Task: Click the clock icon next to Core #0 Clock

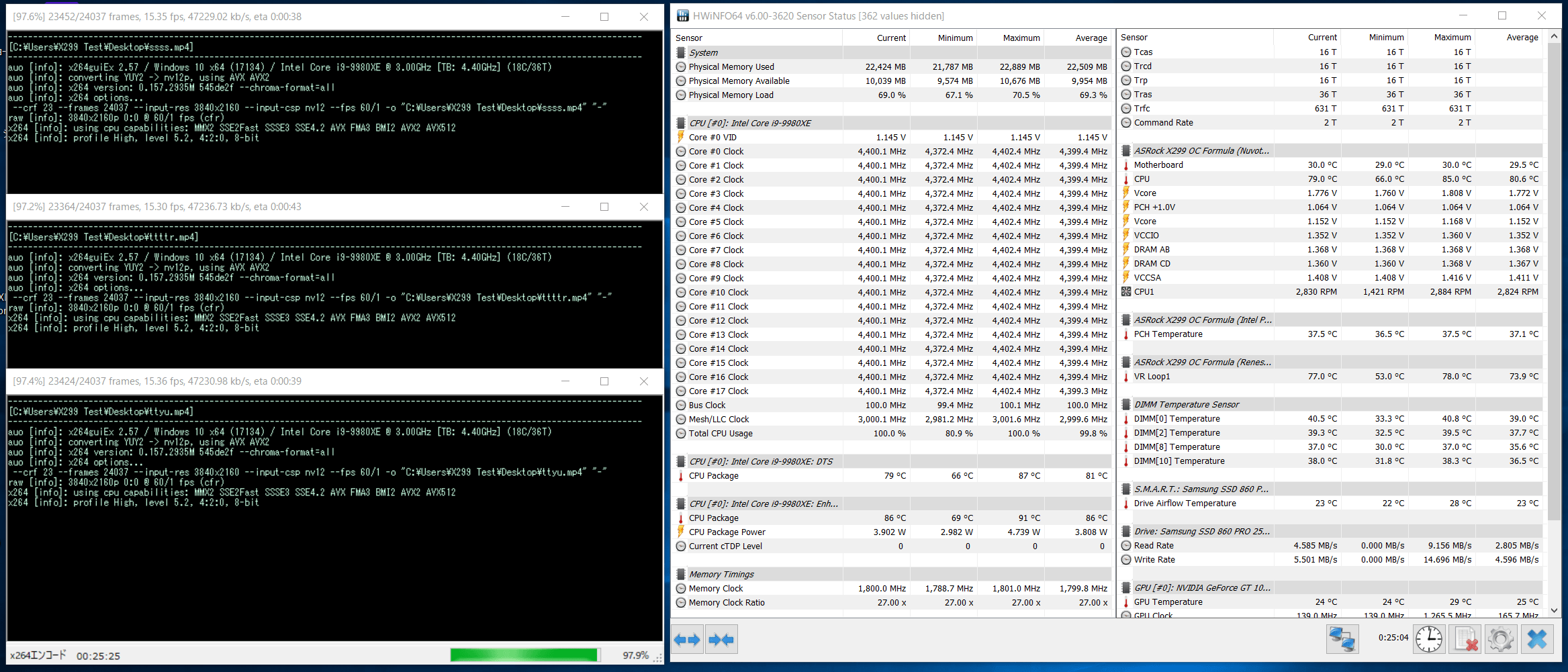Action: (681, 151)
